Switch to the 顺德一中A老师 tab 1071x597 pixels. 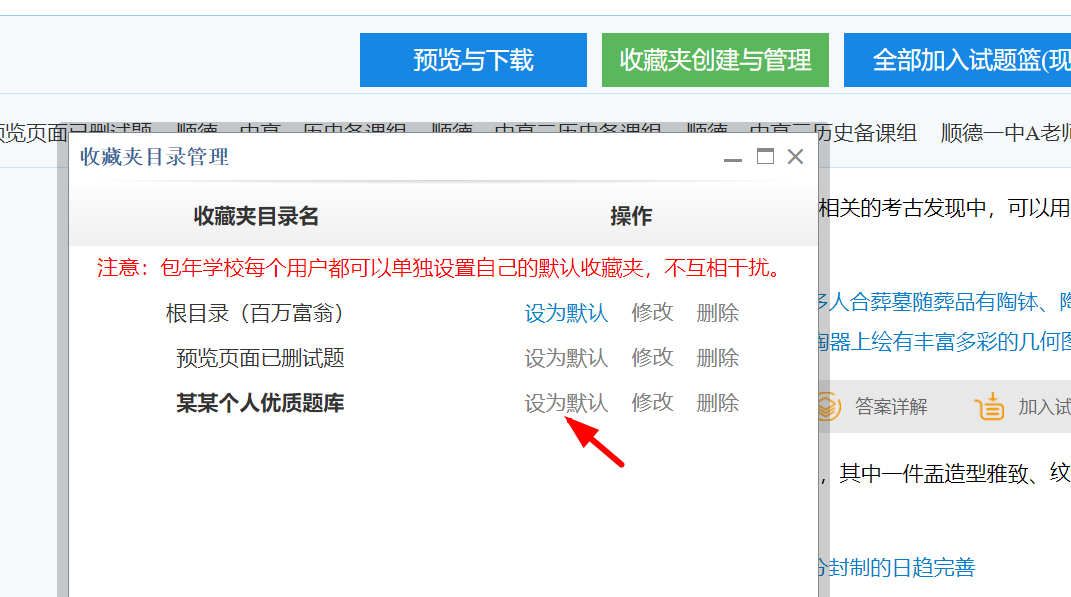(x=1005, y=133)
